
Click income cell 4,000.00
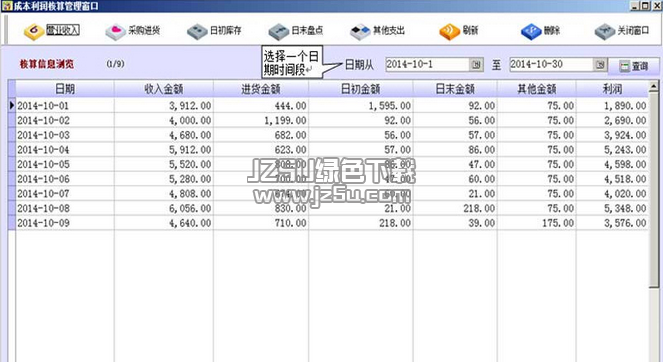[x=164, y=120]
